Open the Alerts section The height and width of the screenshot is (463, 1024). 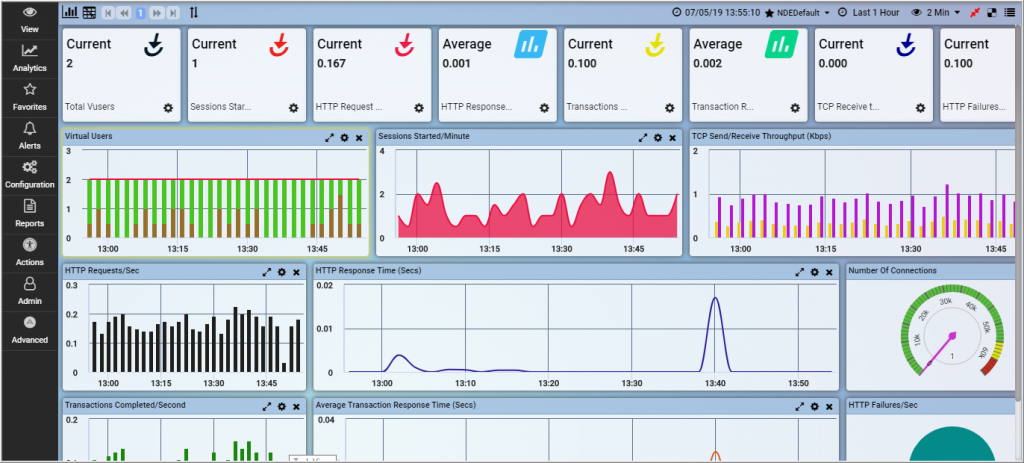coord(29,136)
